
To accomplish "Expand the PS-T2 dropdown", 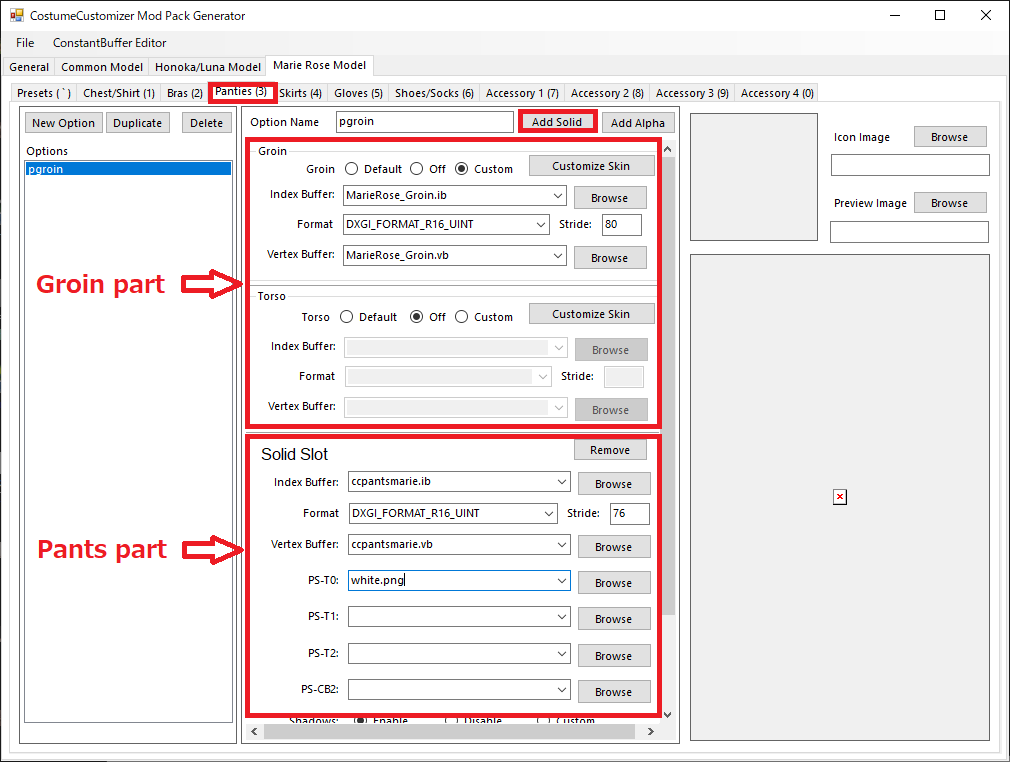I will [562, 653].
